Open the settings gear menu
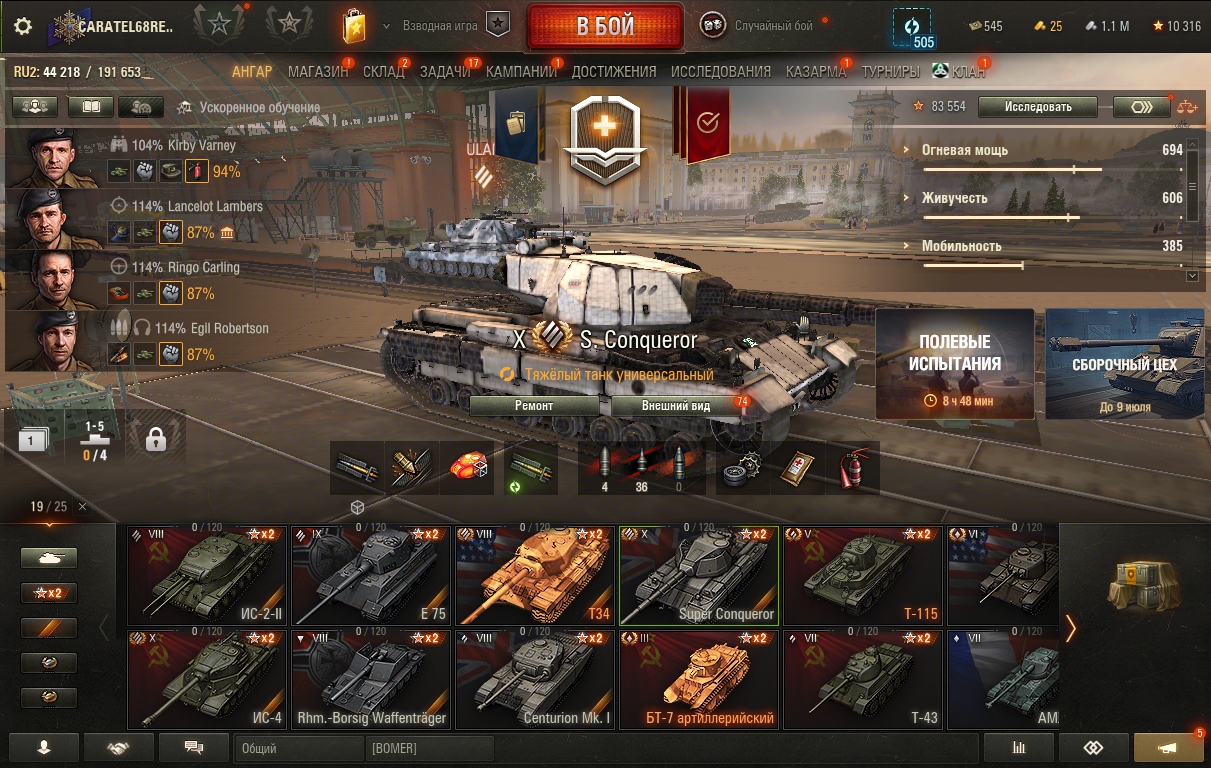Screen dimensions: 1211x768 coord(22,27)
